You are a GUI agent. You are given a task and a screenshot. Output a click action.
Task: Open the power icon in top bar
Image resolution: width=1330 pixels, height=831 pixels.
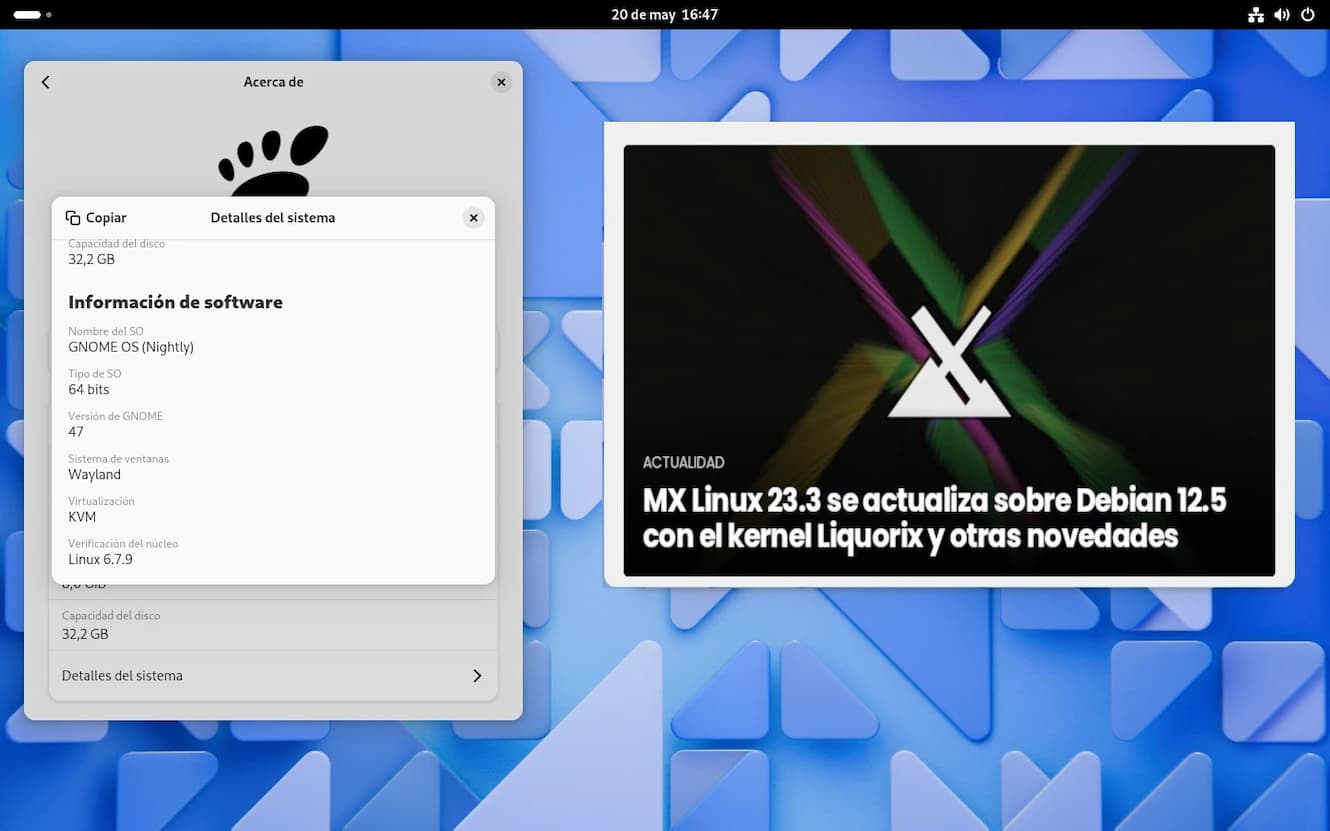tap(1308, 15)
